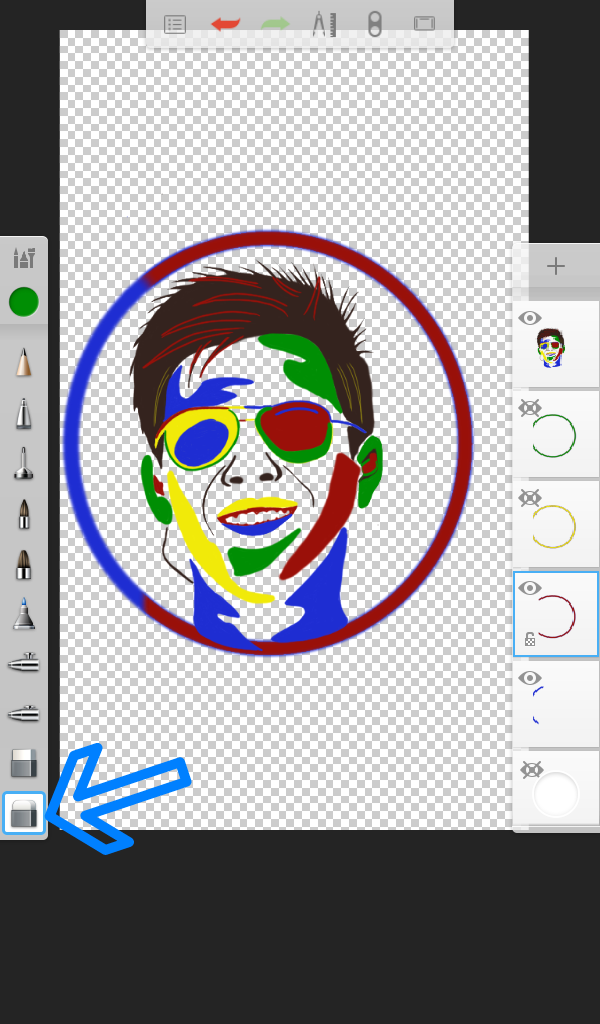Open the symmetry tool
Image resolution: width=600 pixels, height=1024 pixels.
coord(374,24)
